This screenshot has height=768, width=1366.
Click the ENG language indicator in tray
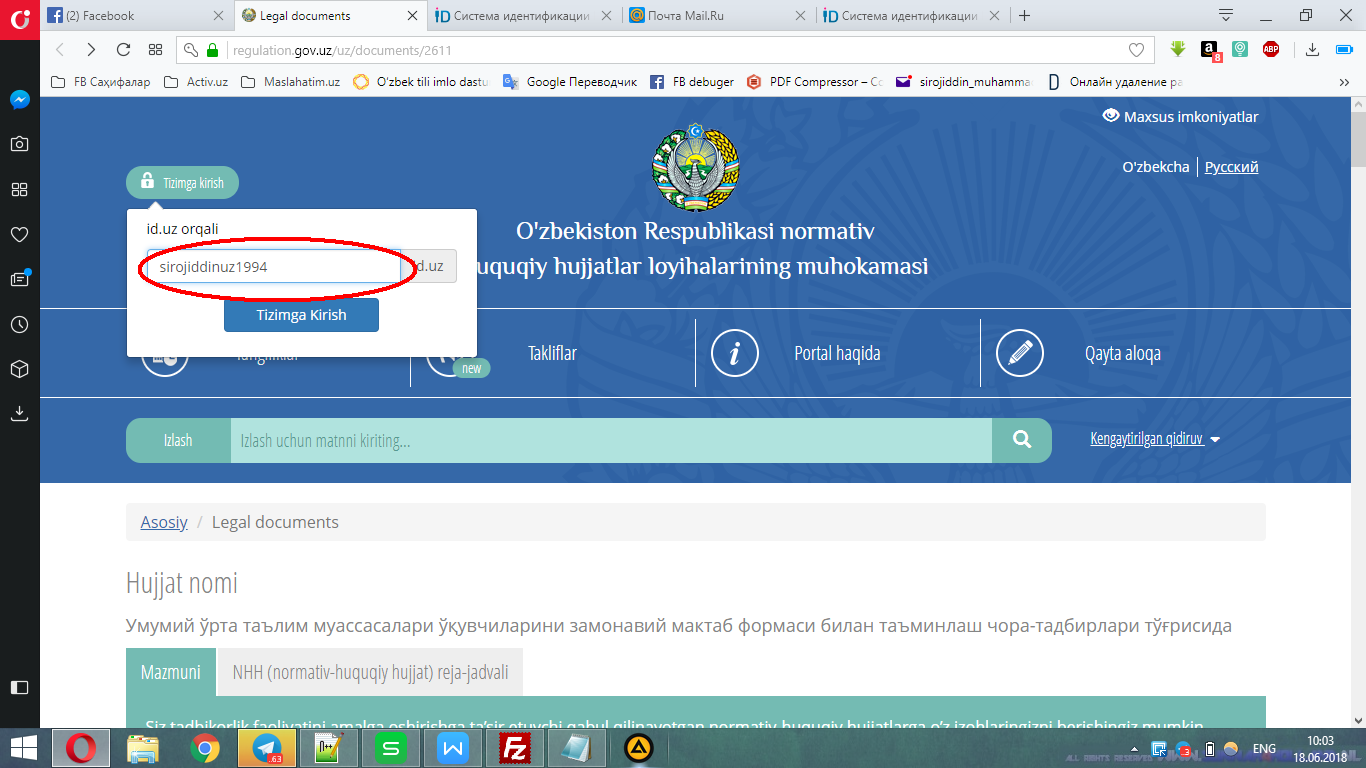[x=1263, y=748]
